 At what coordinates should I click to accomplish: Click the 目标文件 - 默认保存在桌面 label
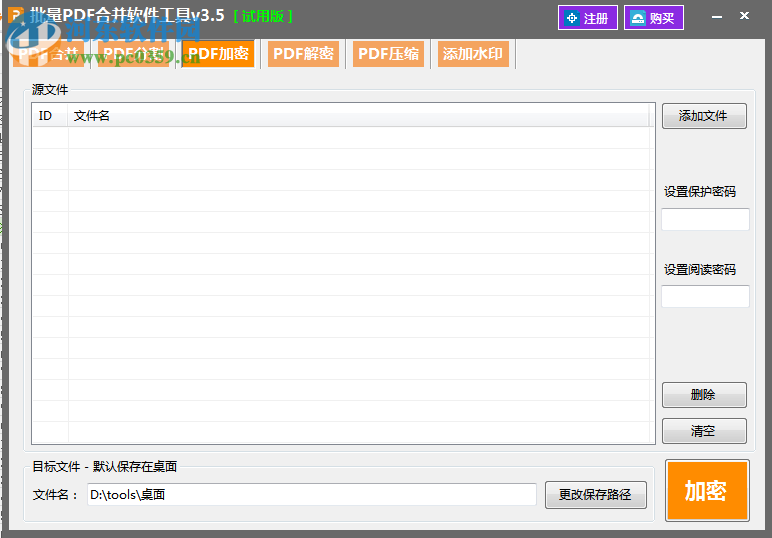click(104, 466)
